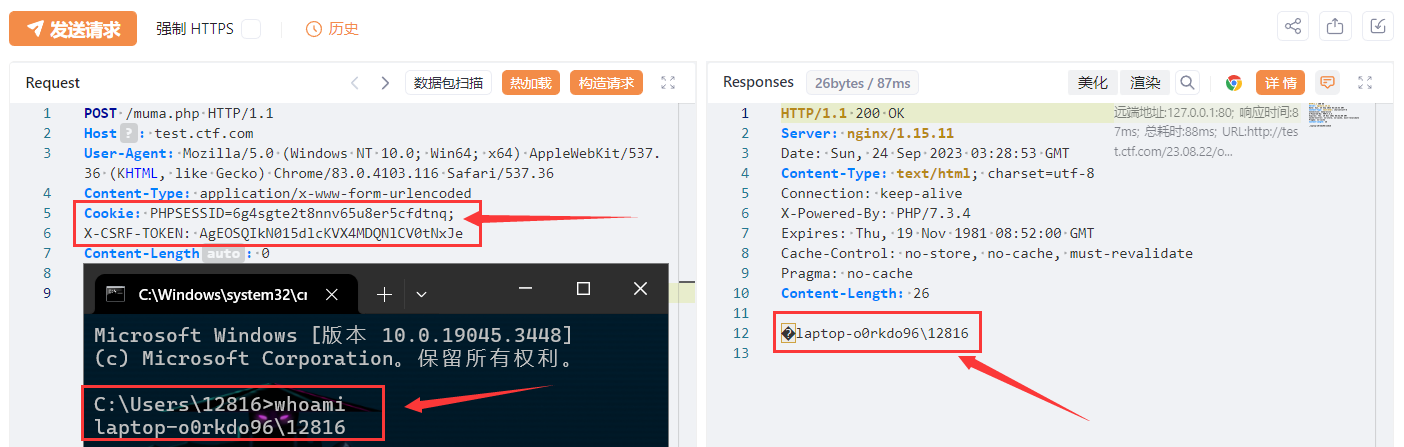The image size is (1404, 447).
Task: Click the 详情 details button
Action: (x=1281, y=83)
